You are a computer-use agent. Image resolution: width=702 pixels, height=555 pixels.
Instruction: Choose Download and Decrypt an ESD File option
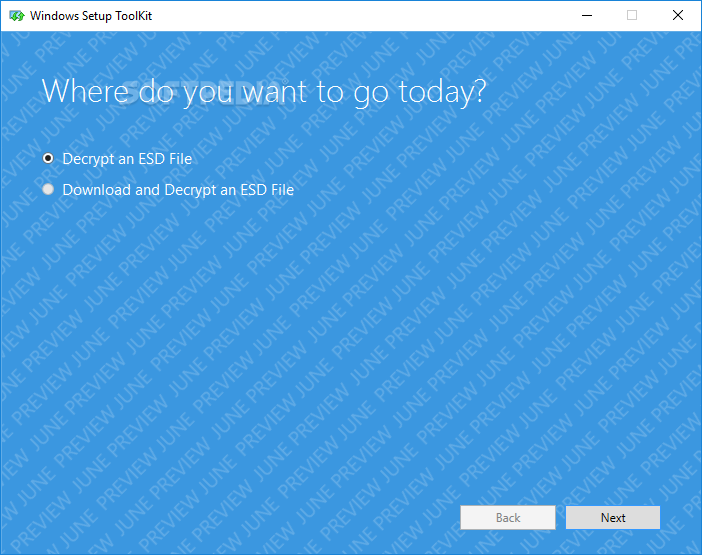(48, 189)
